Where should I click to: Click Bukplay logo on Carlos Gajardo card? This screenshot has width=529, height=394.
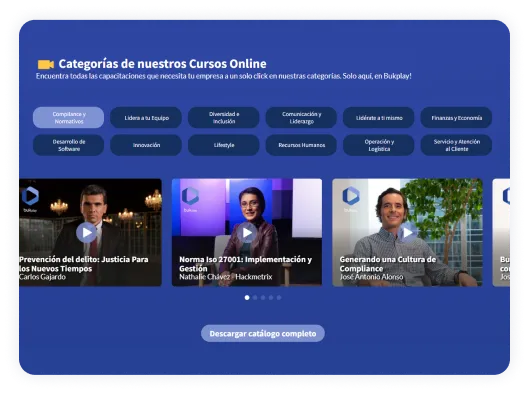pyautogui.click(x=30, y=199)
